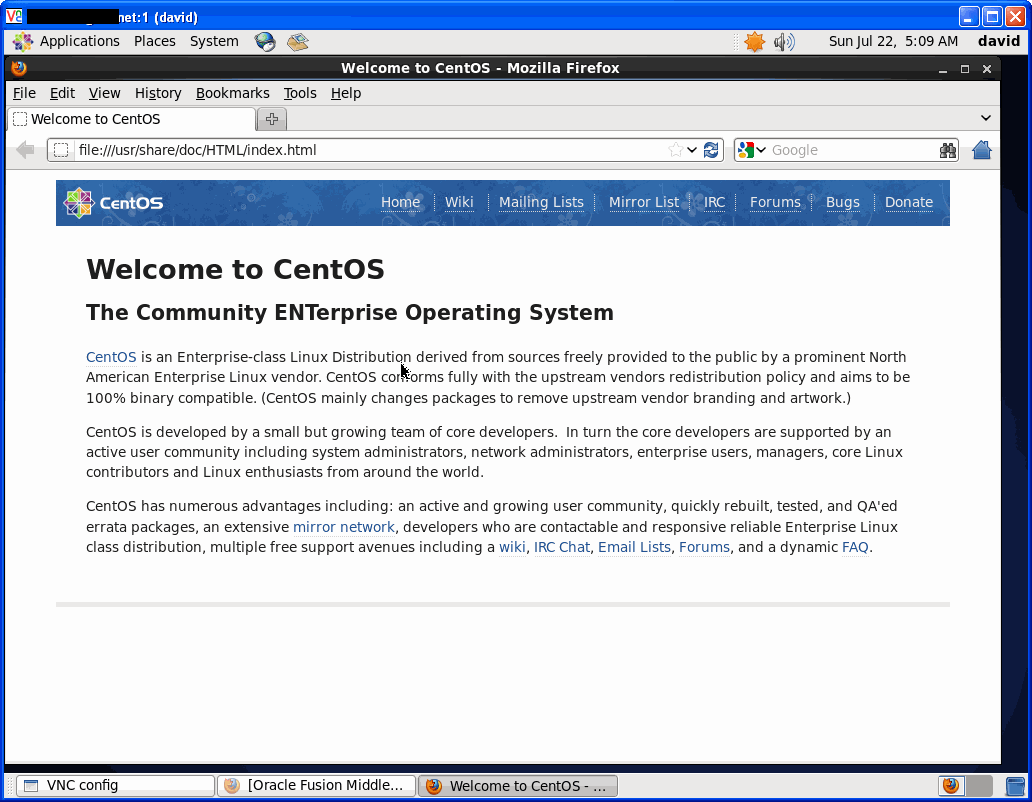Click the Donate header link

[x=909, y=203]
